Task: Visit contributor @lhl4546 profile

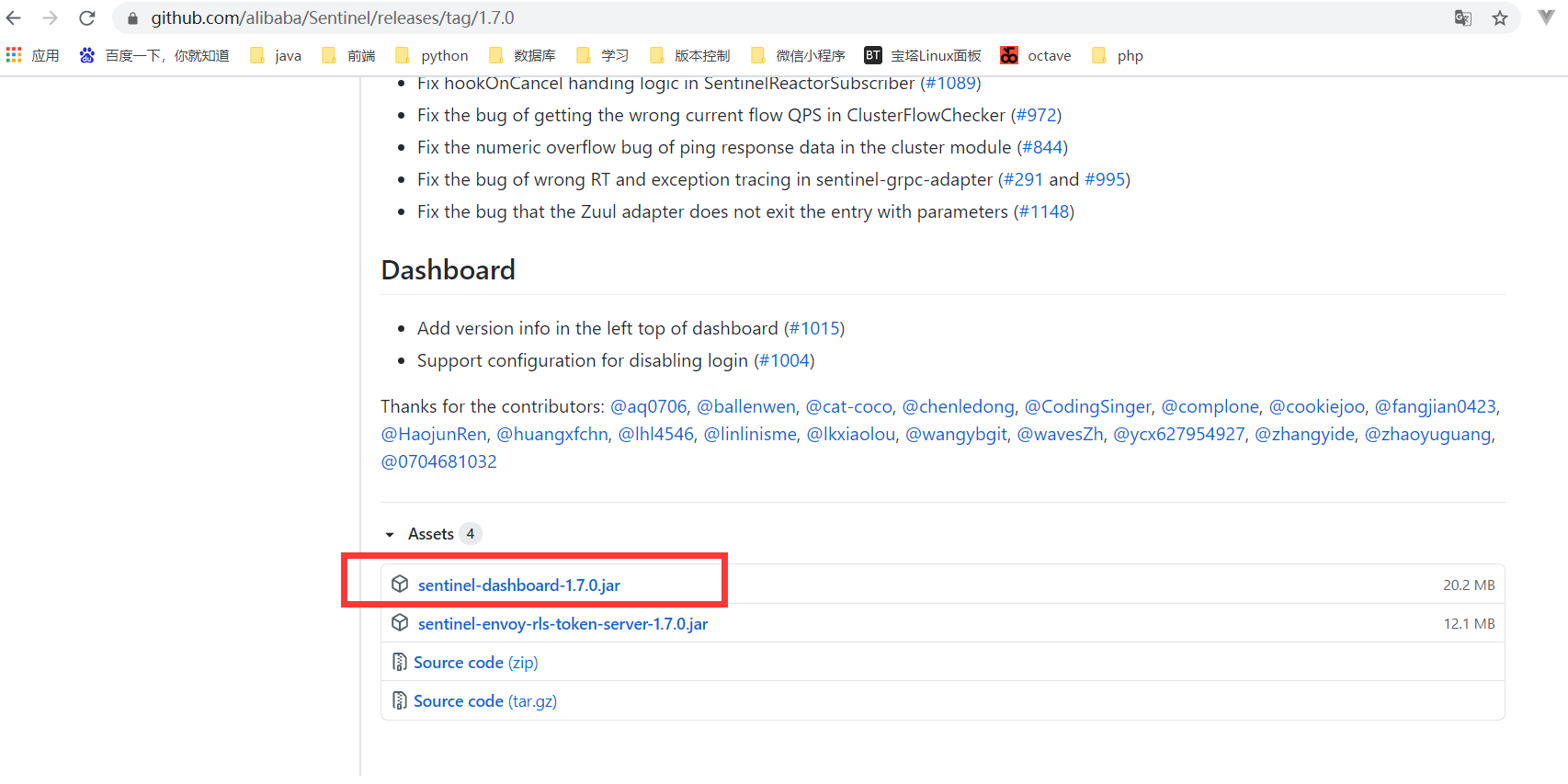Action: (x=656, y=434)
